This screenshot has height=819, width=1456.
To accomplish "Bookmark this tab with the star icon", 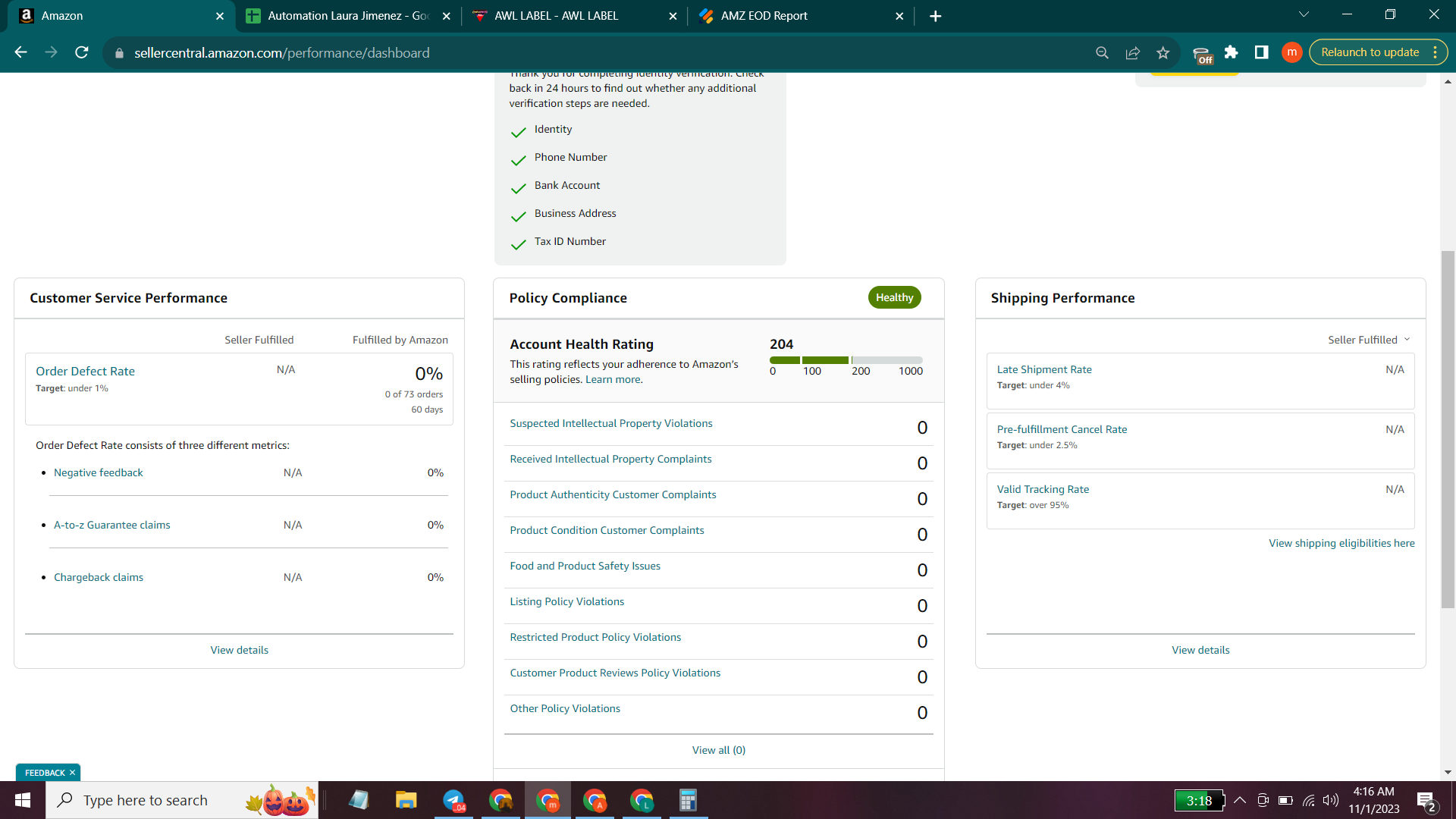I will pyautogui.click(x=1163, y=52).
